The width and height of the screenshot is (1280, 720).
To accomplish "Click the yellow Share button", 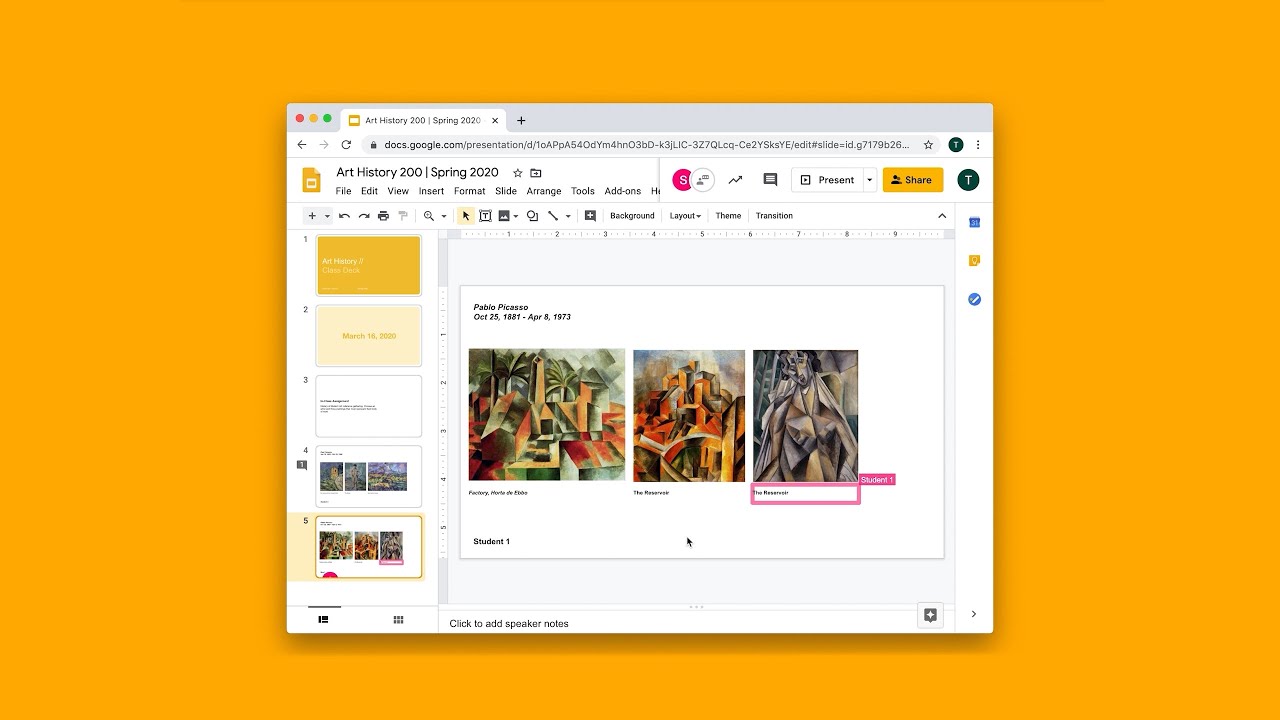I will (x=913, y=180).
